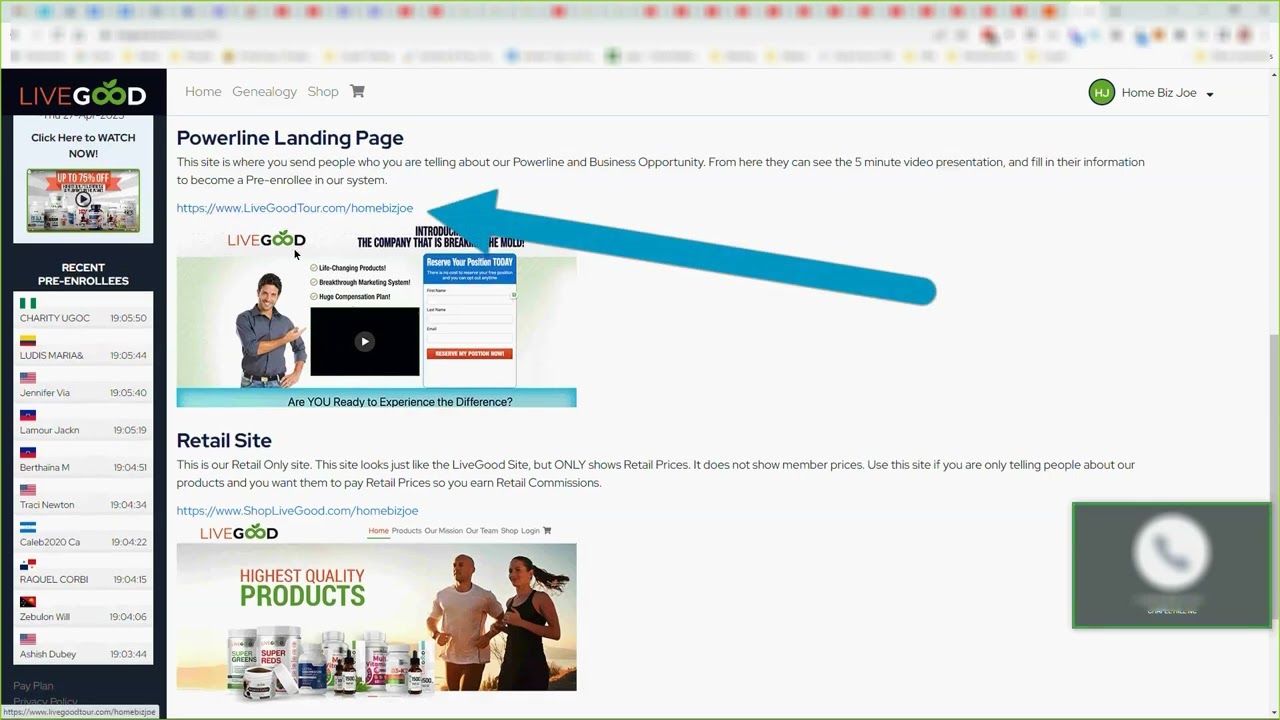The height and width of the screenshot is (720, 1280).
Task: Select pre-enrollee name "Lamour Jackn"
Action: [x=50, y=430]
